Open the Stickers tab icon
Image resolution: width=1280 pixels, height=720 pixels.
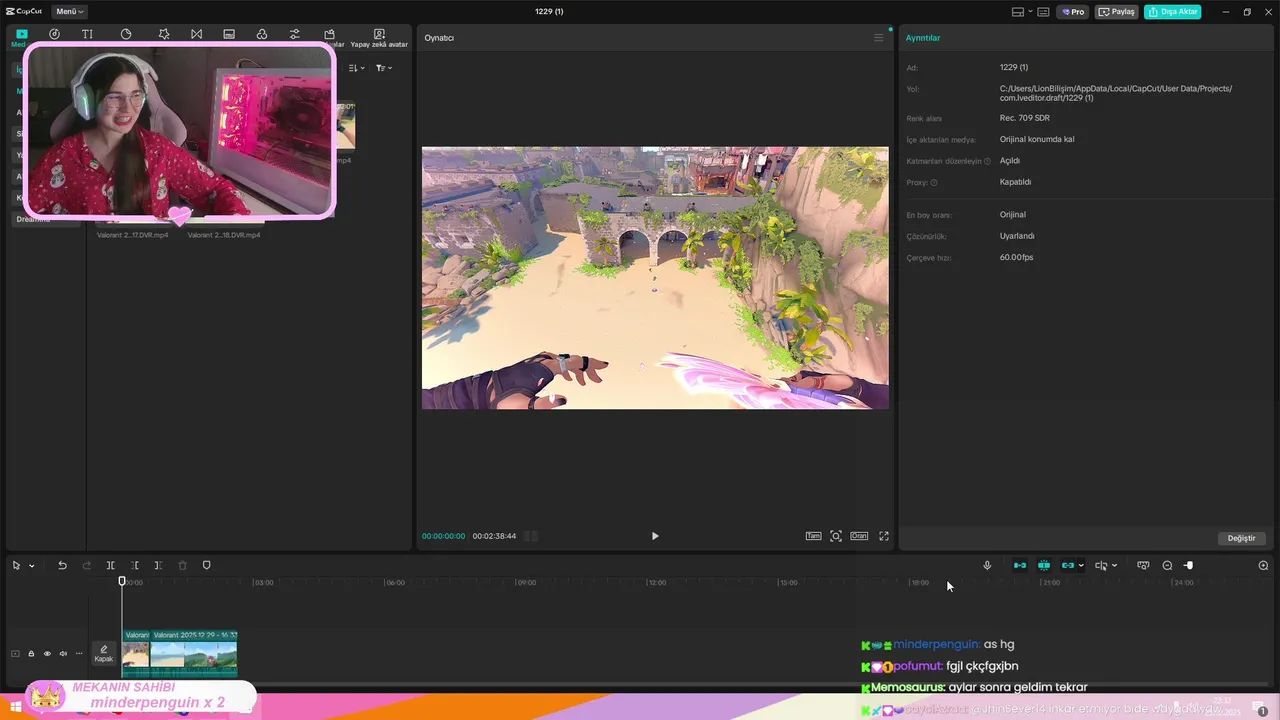(126, 34)
